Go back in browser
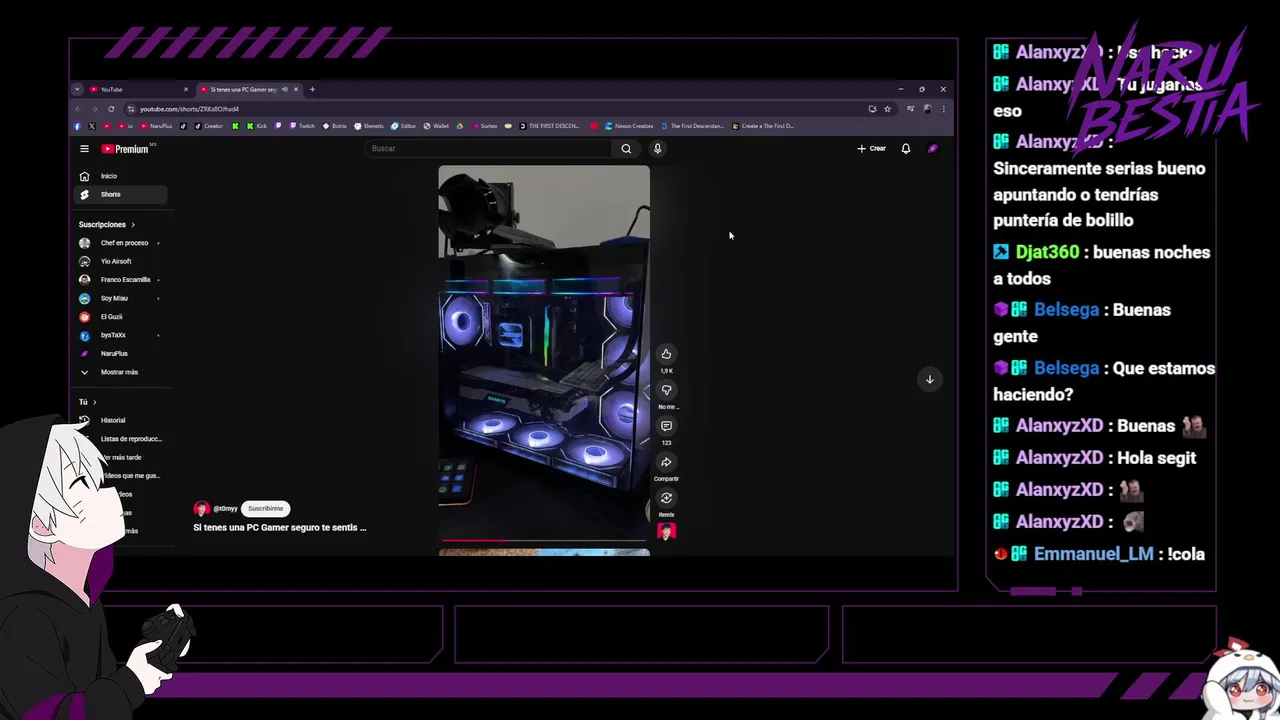Screen dimensions: 1280x720 pyautogui.click(x=78, y=108)
